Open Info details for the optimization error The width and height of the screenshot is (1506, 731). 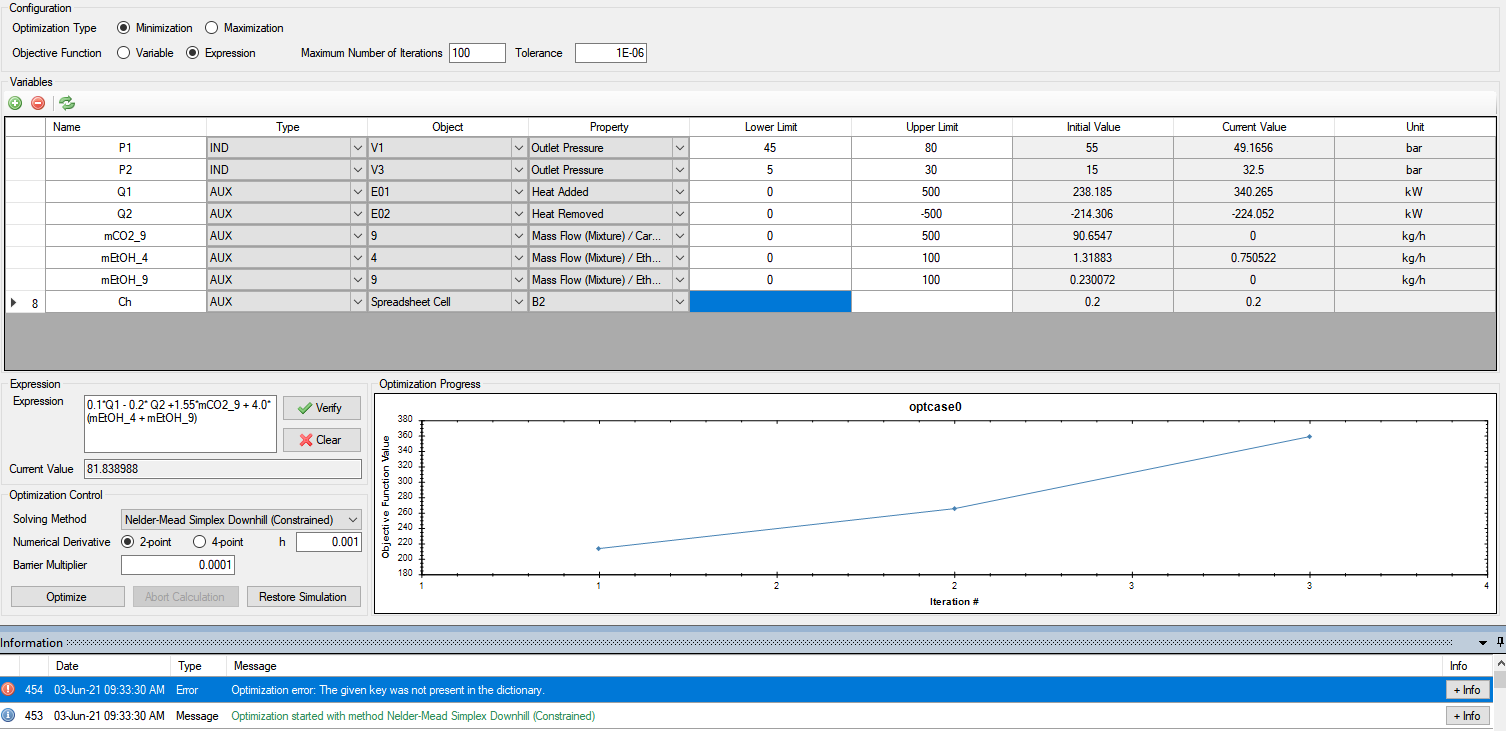pos(1467,689)
